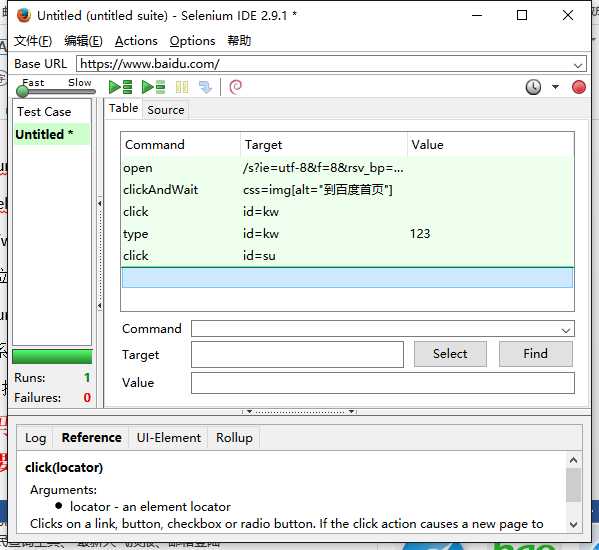This screenshot has height=550, width=599.
Task: Open the UI-Element tab
Action: (168, 438)
